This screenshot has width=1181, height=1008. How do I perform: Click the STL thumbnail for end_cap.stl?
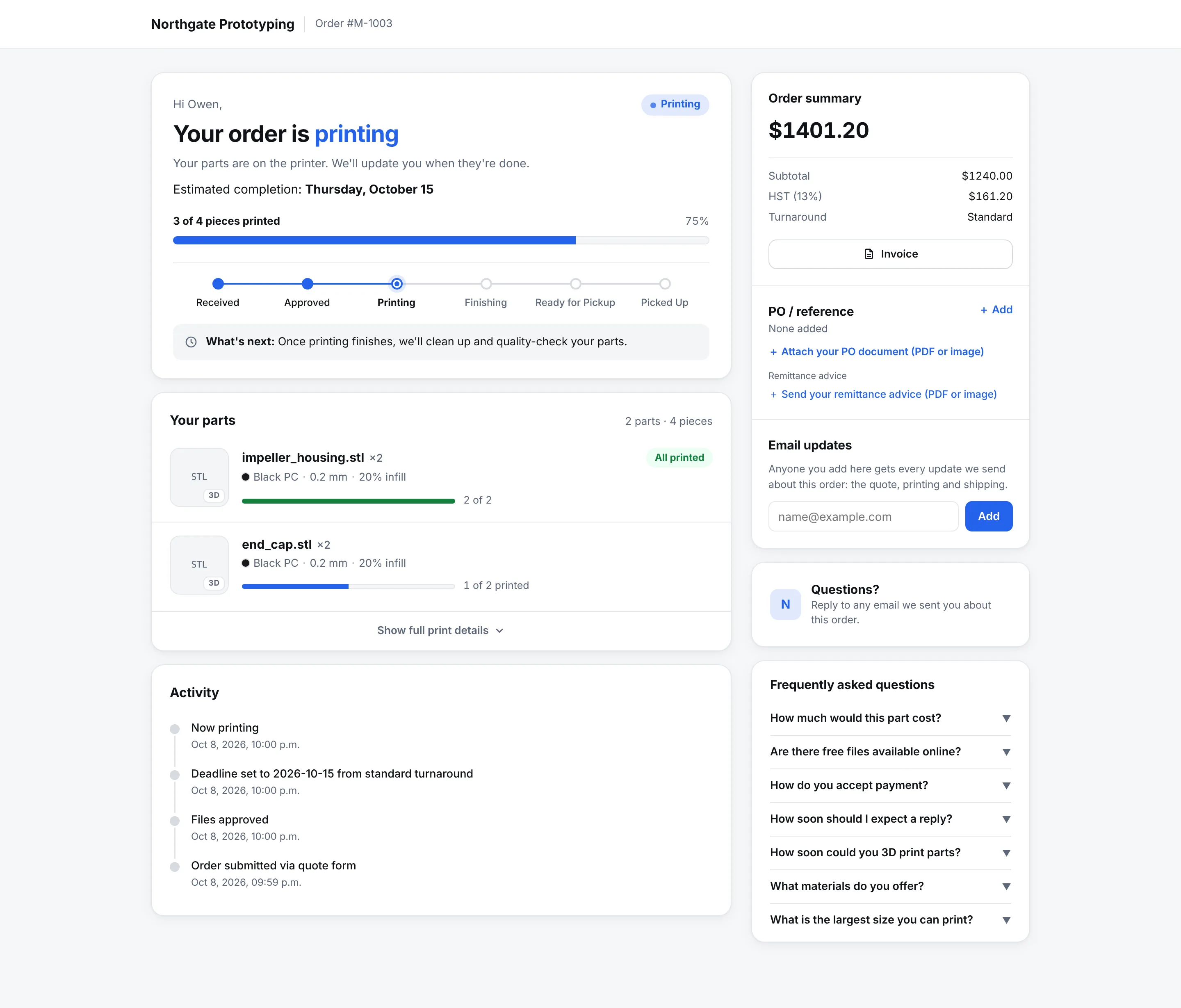point(199,565)
